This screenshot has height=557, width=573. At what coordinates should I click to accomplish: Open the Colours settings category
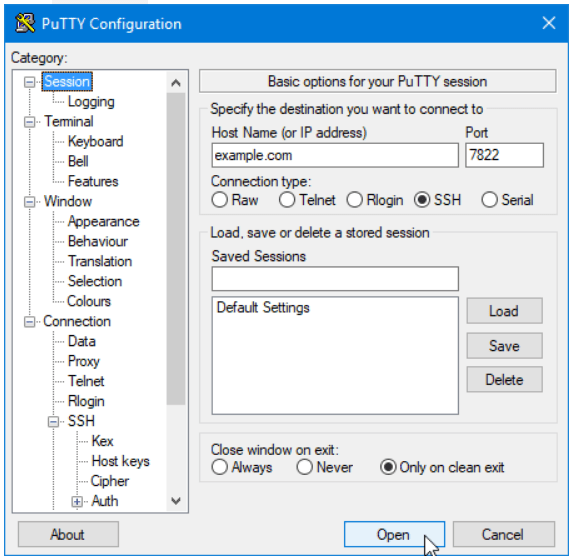click(x=89, y=301)
